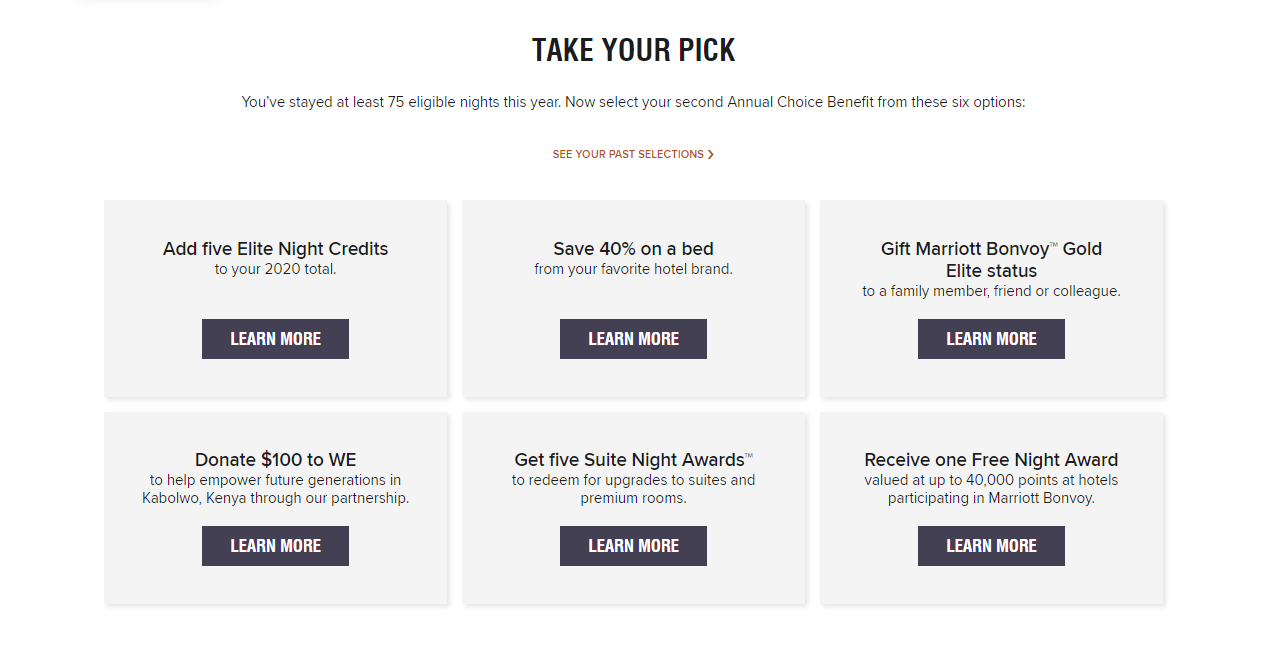
Task: Click LEARN MORE under Add five Elite Night Credits
Action: pyautogui.click(x=275, y=338)
